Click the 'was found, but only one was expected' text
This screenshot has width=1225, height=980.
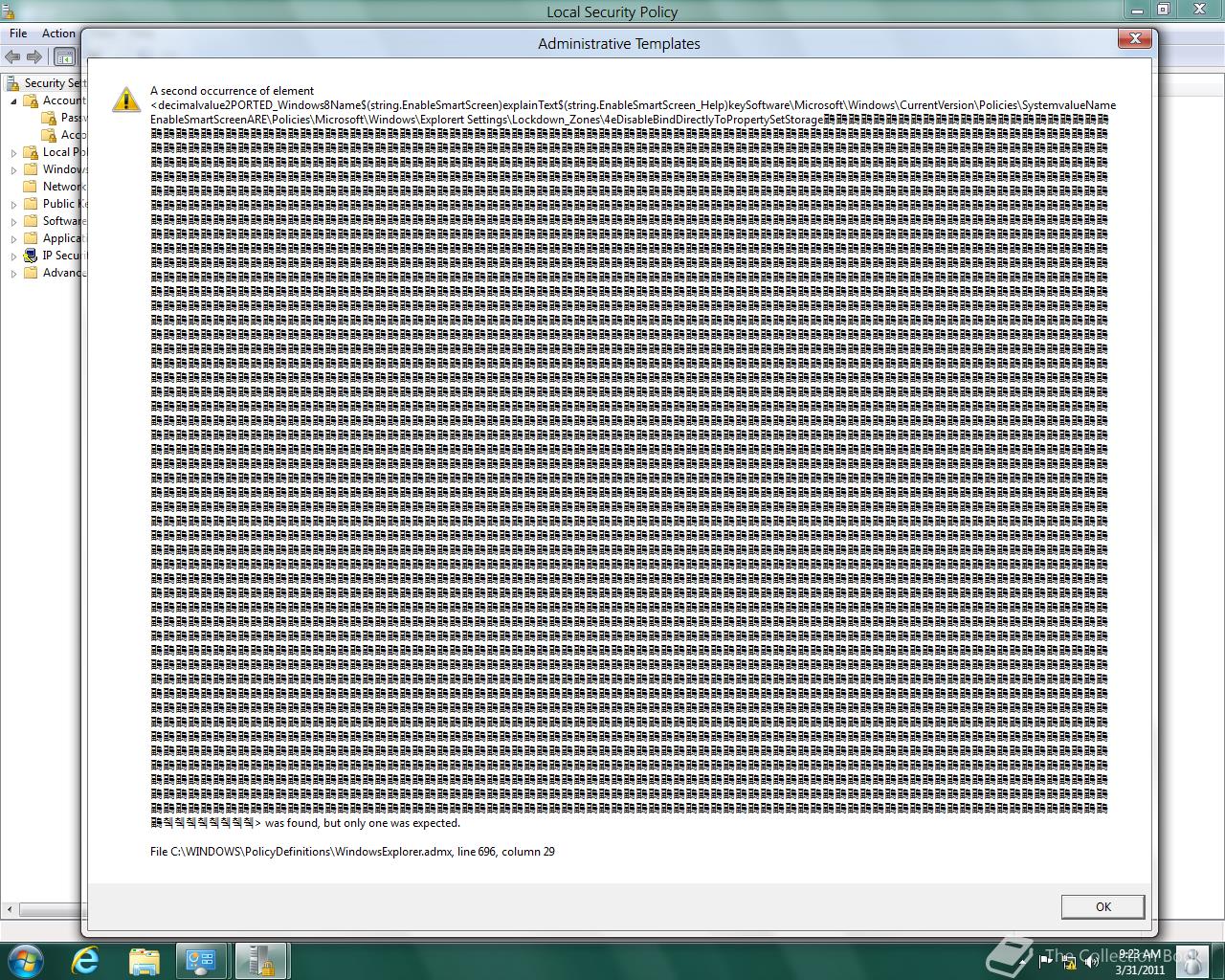363,823
